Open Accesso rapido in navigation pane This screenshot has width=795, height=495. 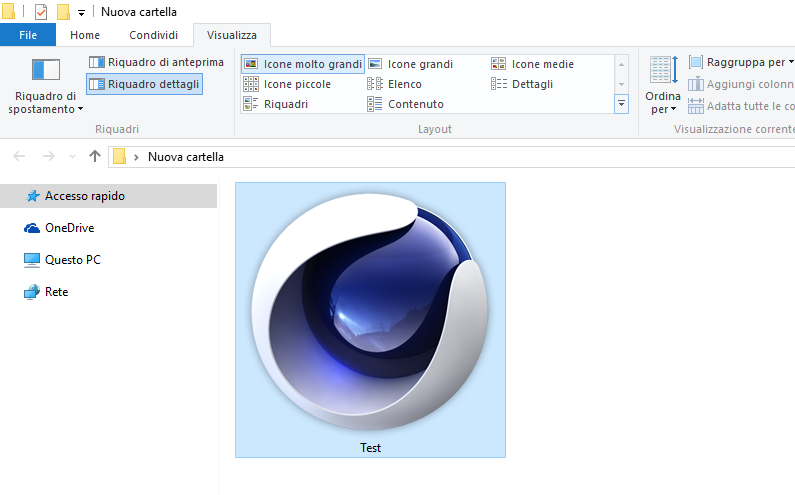pyautogui.click(x=109, y=196)
